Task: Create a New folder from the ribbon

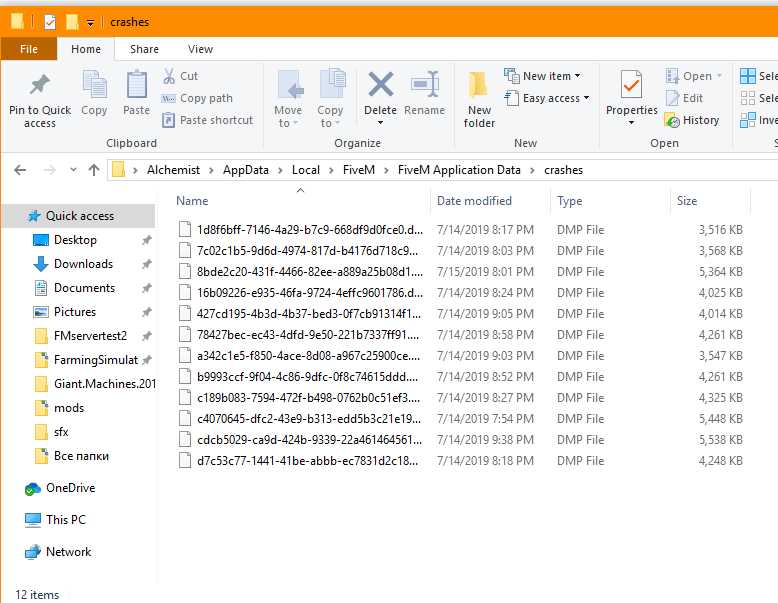Action: click(x=479, y=99)
